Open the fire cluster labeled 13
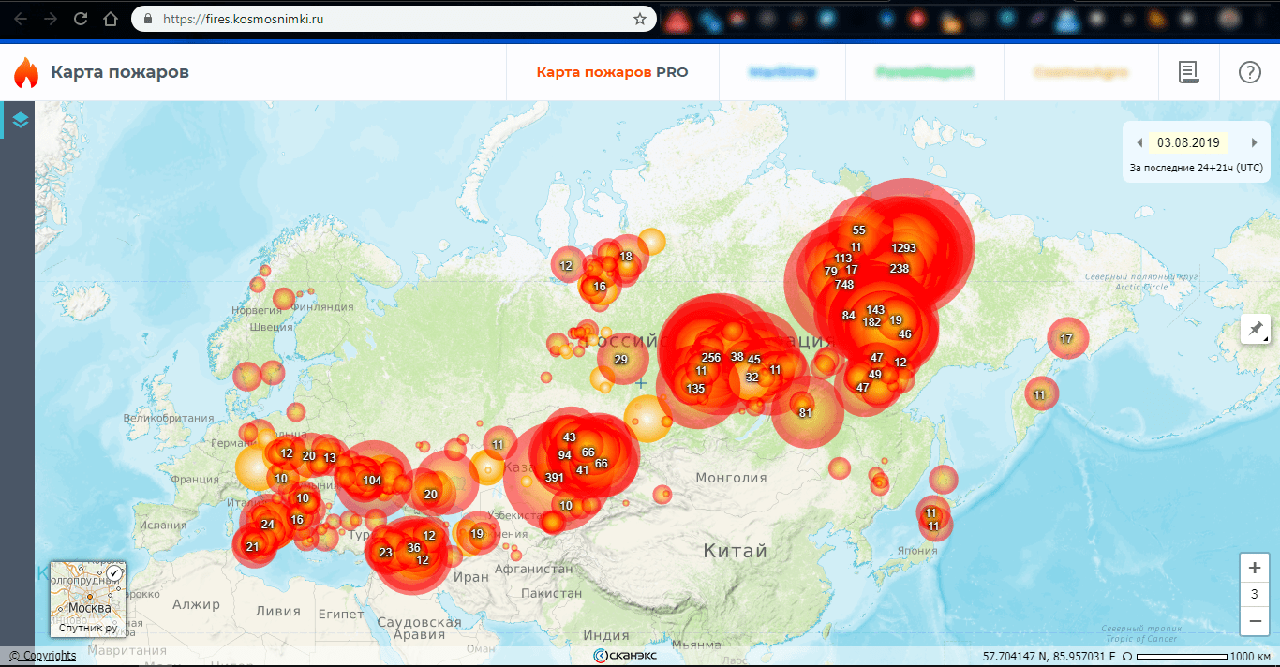Screen dimensions: 1280x667 coord(329,458)
